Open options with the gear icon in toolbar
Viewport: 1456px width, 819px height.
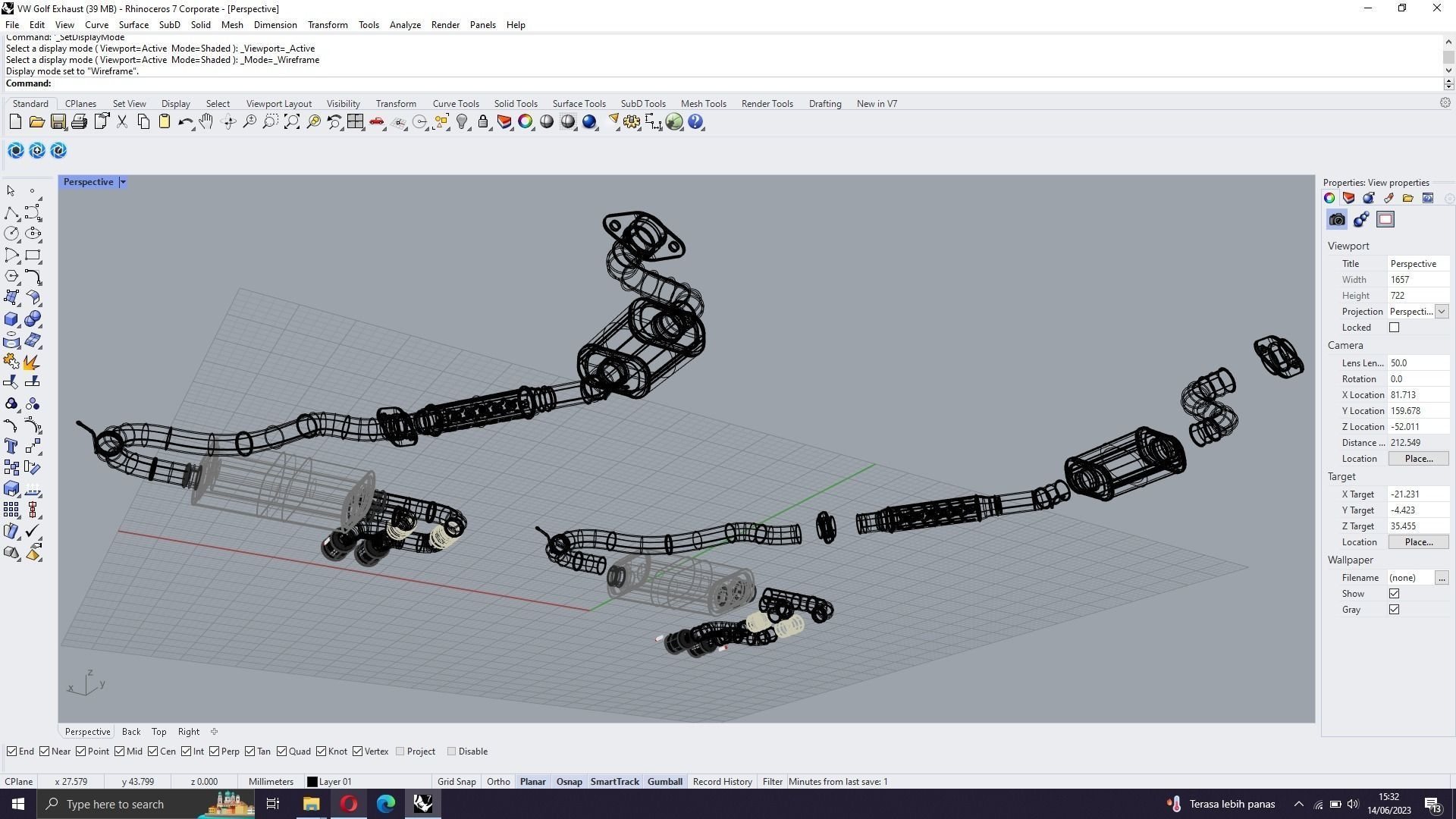pos(632,122)
